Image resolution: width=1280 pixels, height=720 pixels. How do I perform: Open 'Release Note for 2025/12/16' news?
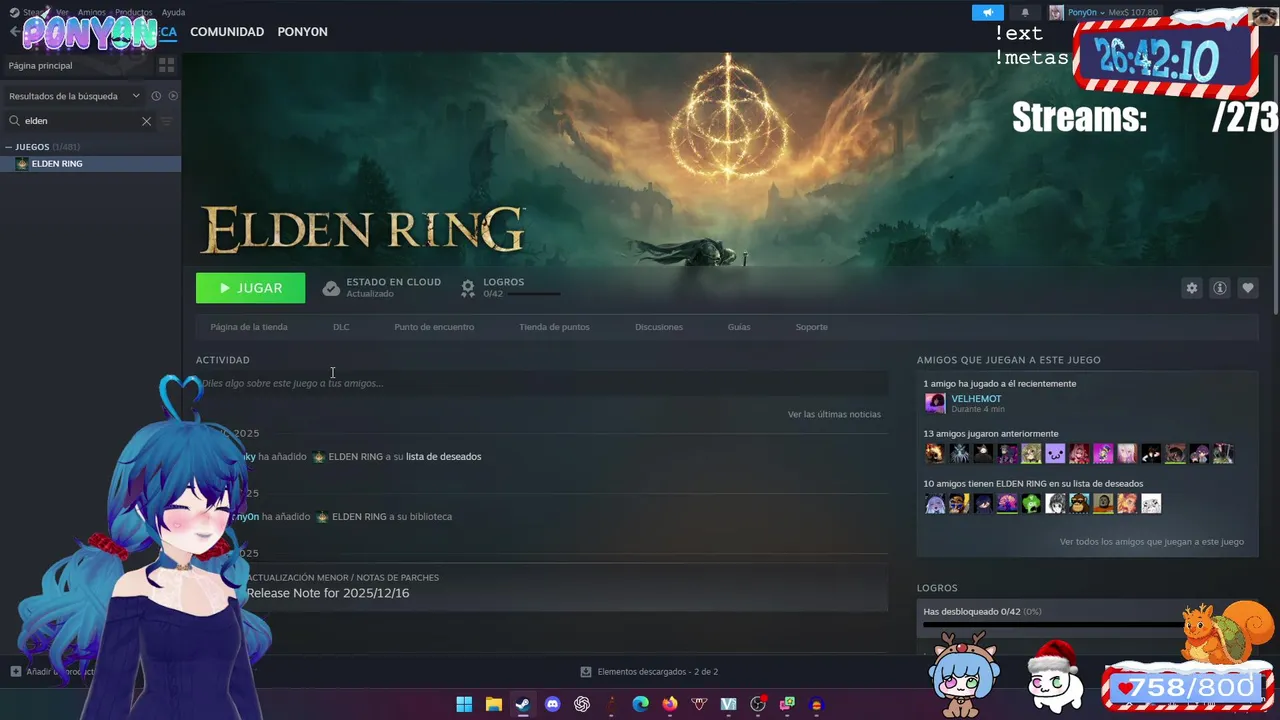[328, 593]
